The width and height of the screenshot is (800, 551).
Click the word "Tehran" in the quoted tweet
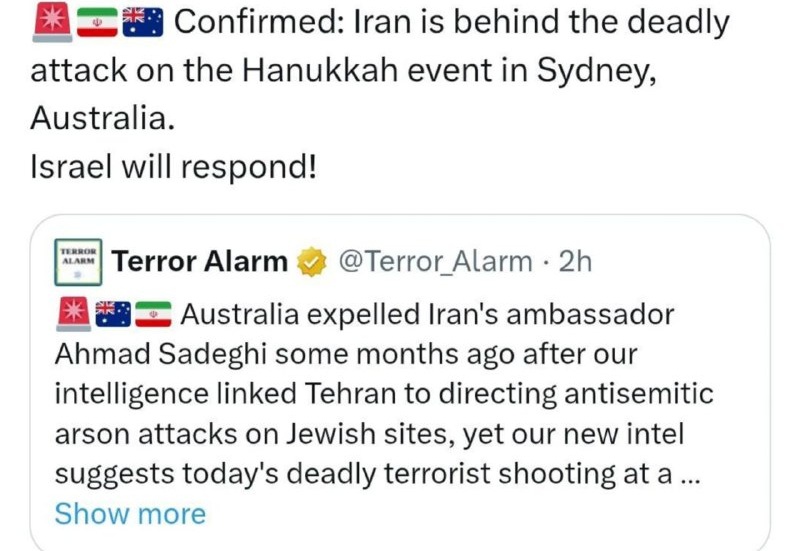(x=343, y=394)
